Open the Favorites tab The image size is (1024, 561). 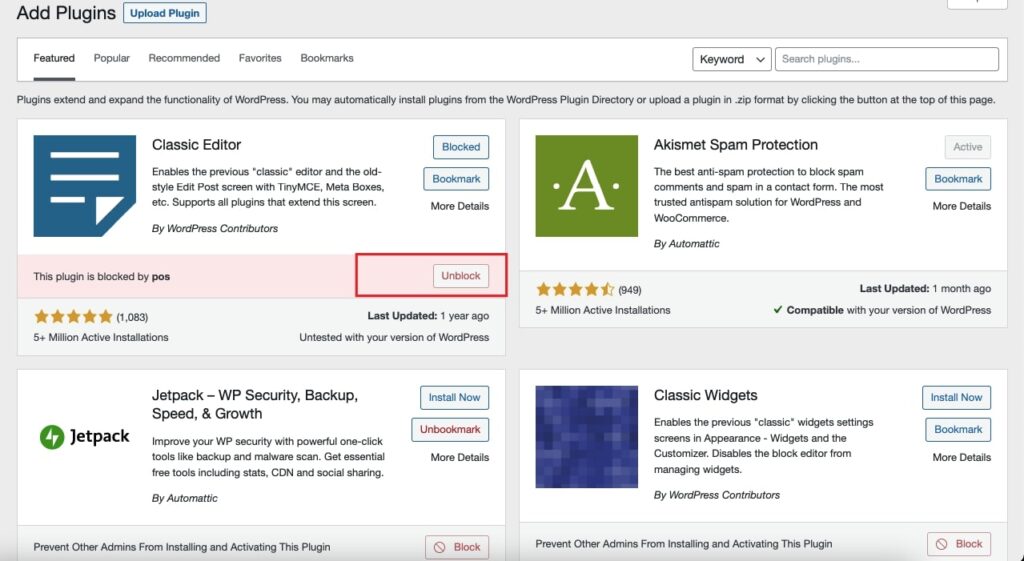260,58
